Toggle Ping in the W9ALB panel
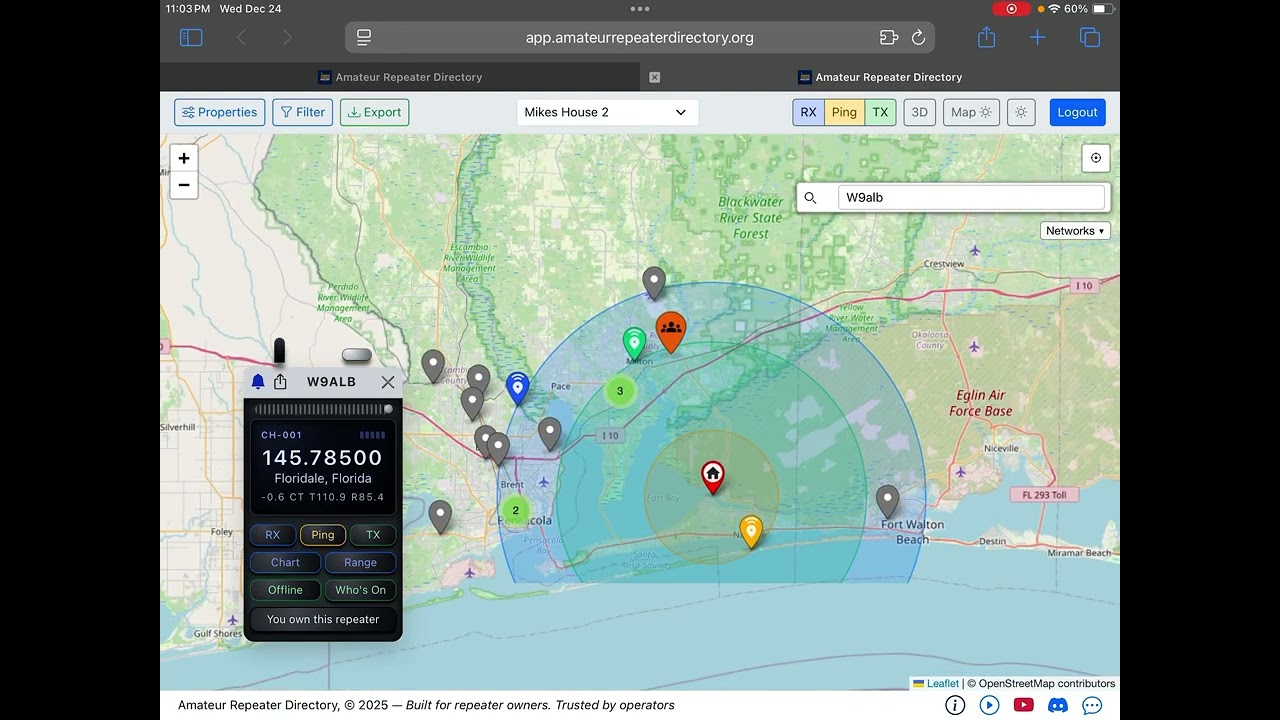The width and height of the screenshot is (1280, 720). pyautogui.click(x=323, y=535)
